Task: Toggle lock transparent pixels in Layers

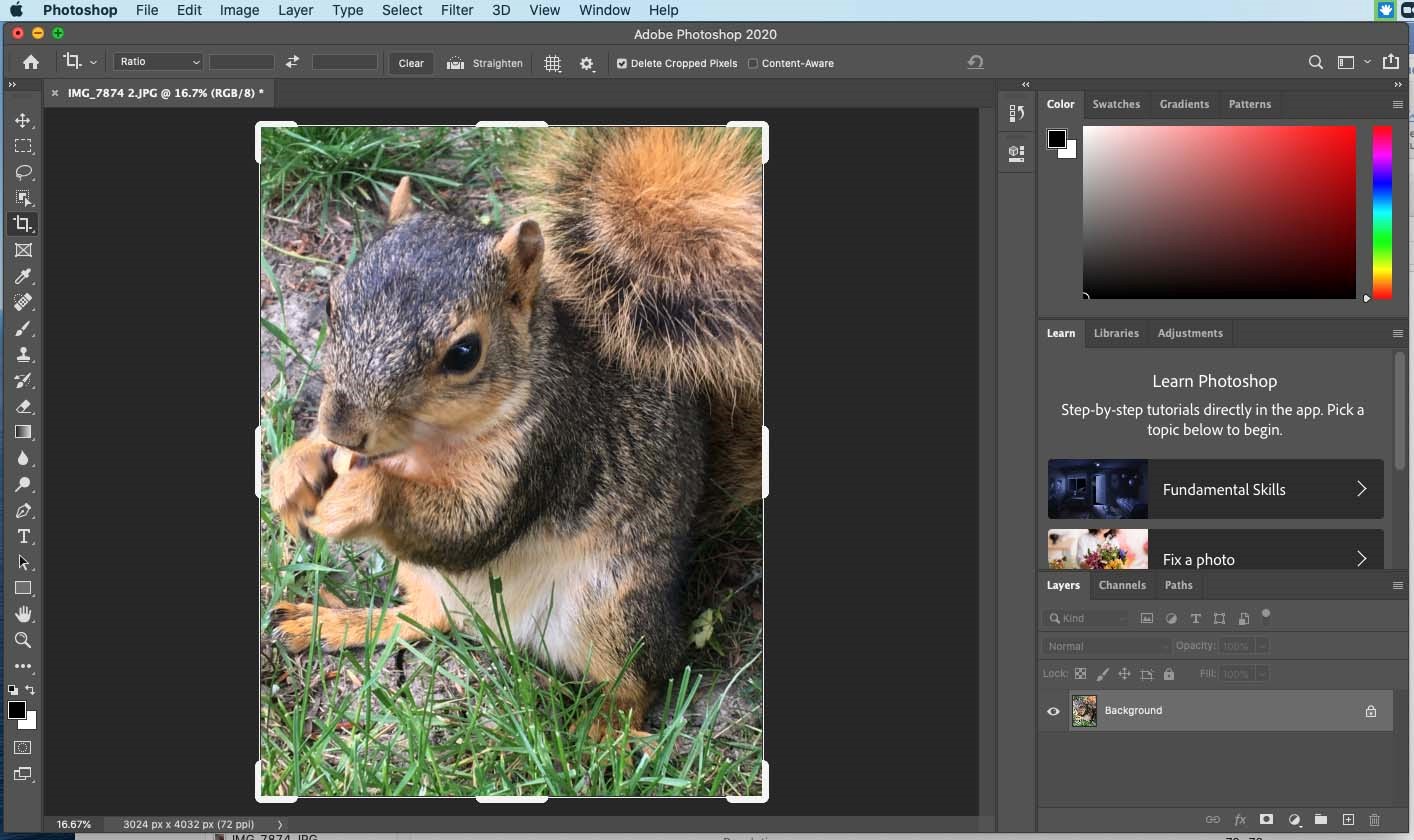Action: pos(1080,674)
